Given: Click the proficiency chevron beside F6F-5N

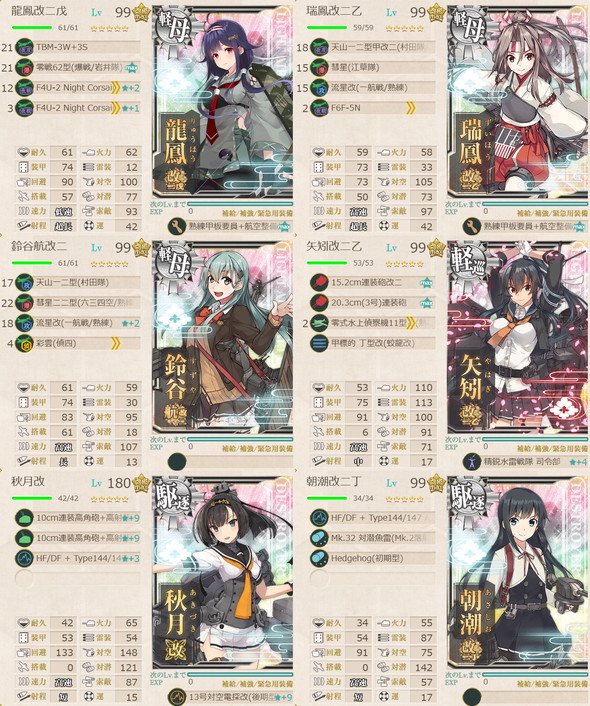Looking at the screenshot, I should click(410, 108).
